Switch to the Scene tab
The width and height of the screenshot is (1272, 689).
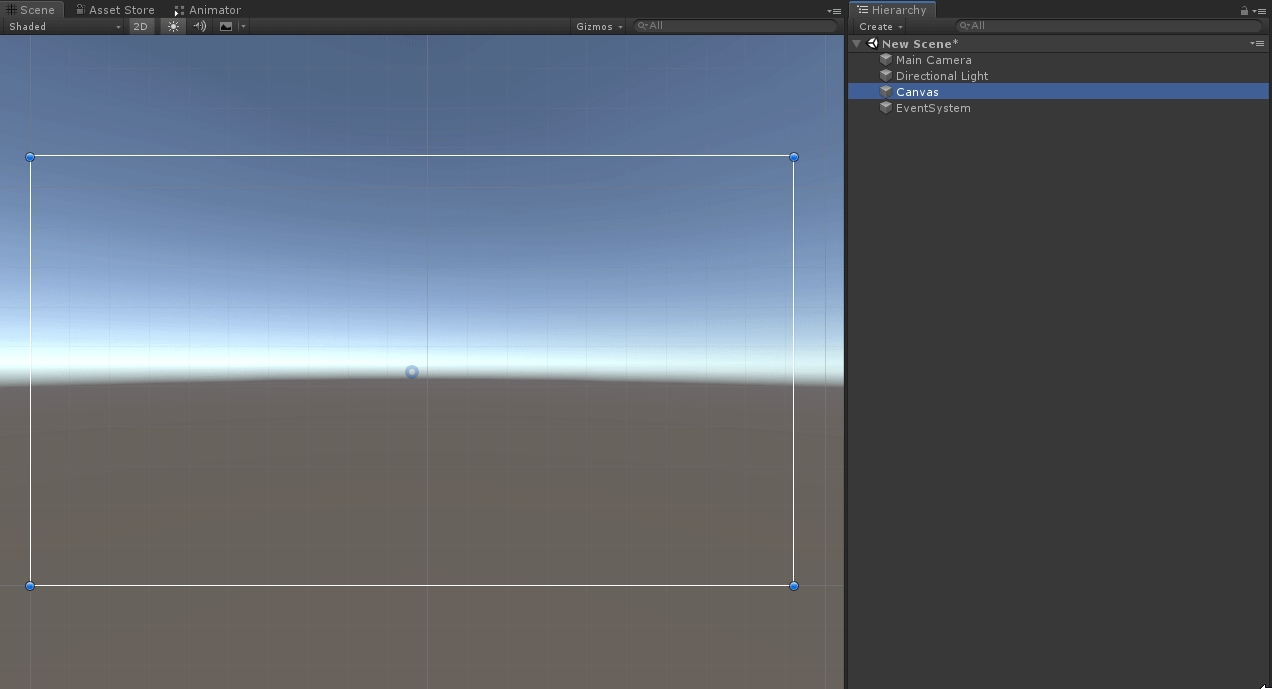click(x=32, y=10)
